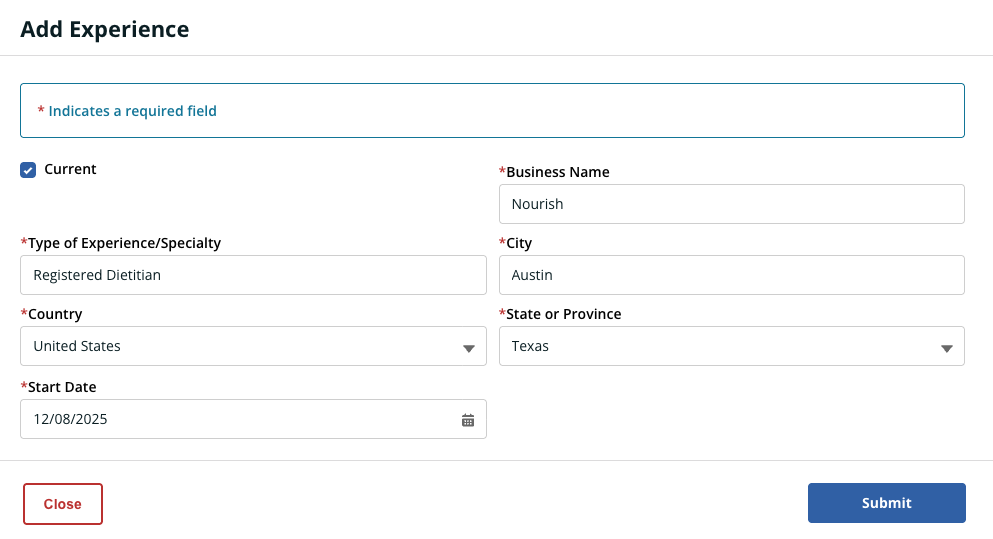Open the Texas state selection box
The width and height of the screenshot is (993, 539).
pos(720,346)
